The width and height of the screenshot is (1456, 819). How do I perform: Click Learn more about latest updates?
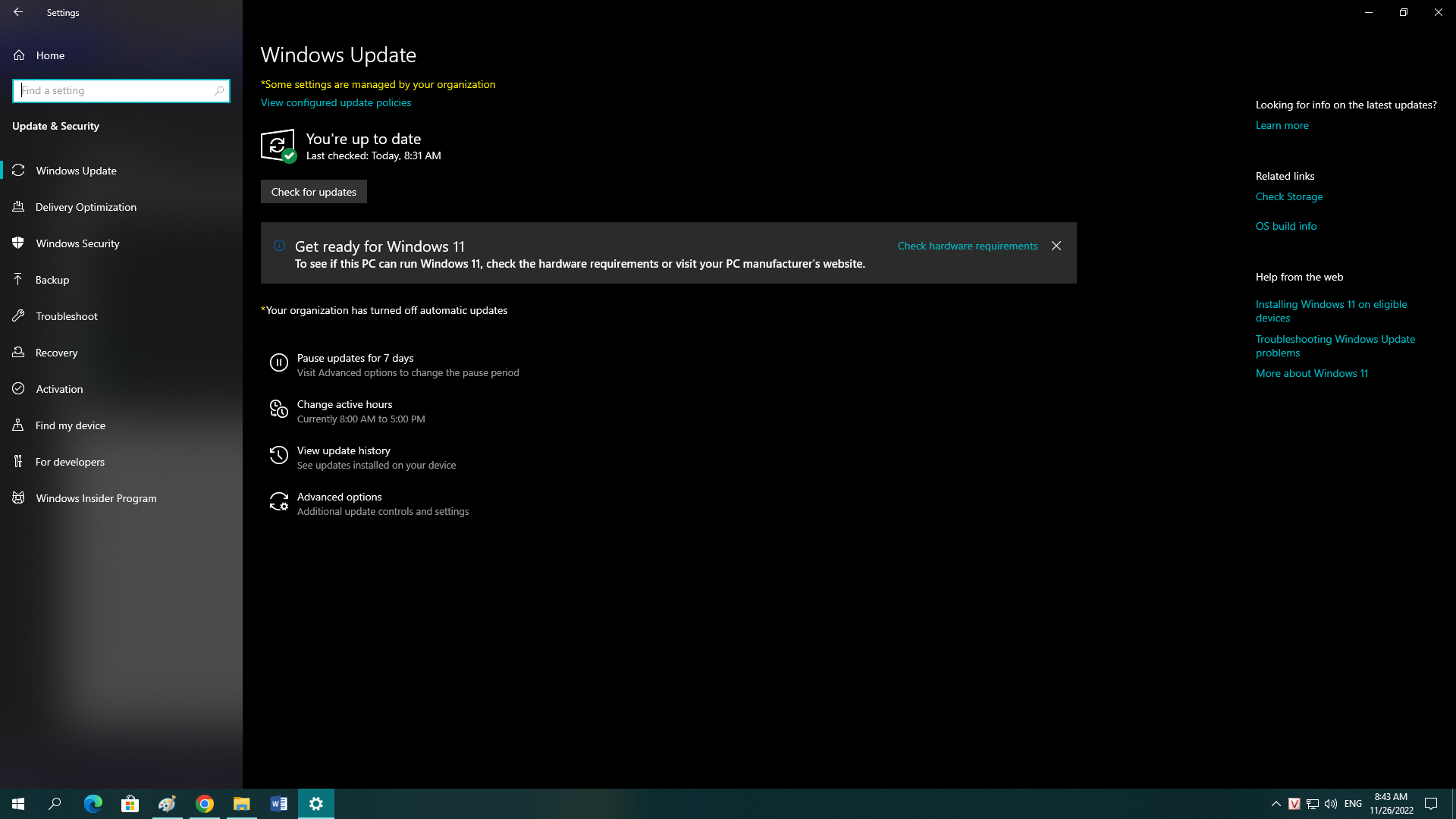[x=1282, y=125]
